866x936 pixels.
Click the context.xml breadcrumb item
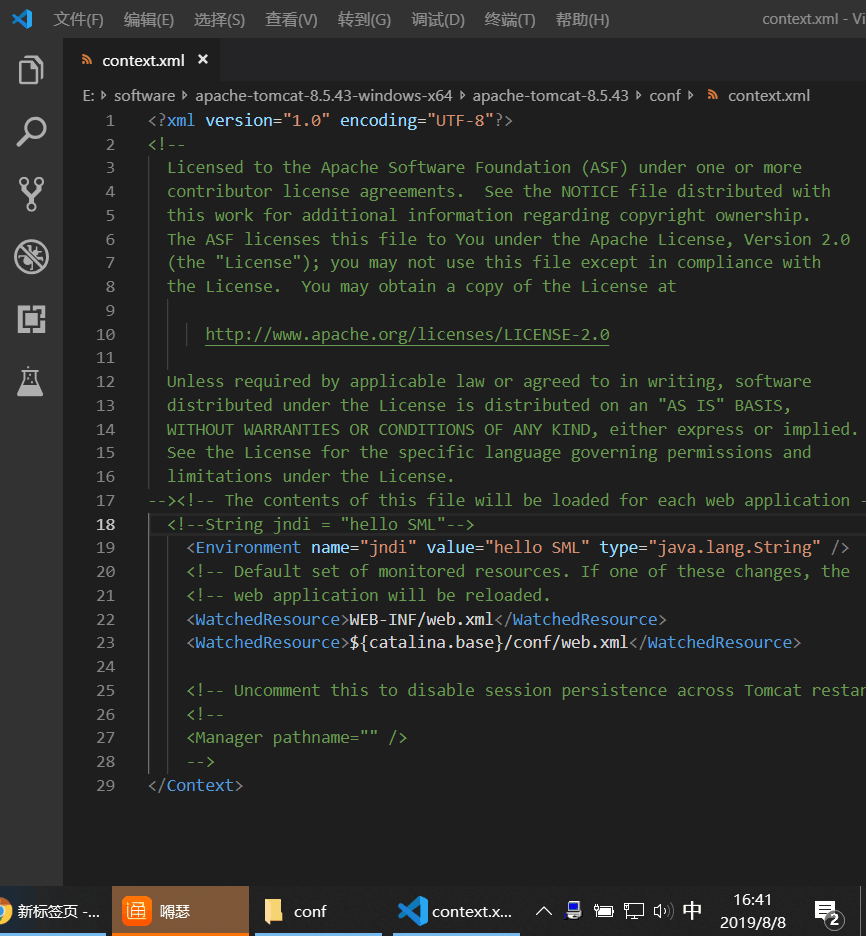(769, 96)
